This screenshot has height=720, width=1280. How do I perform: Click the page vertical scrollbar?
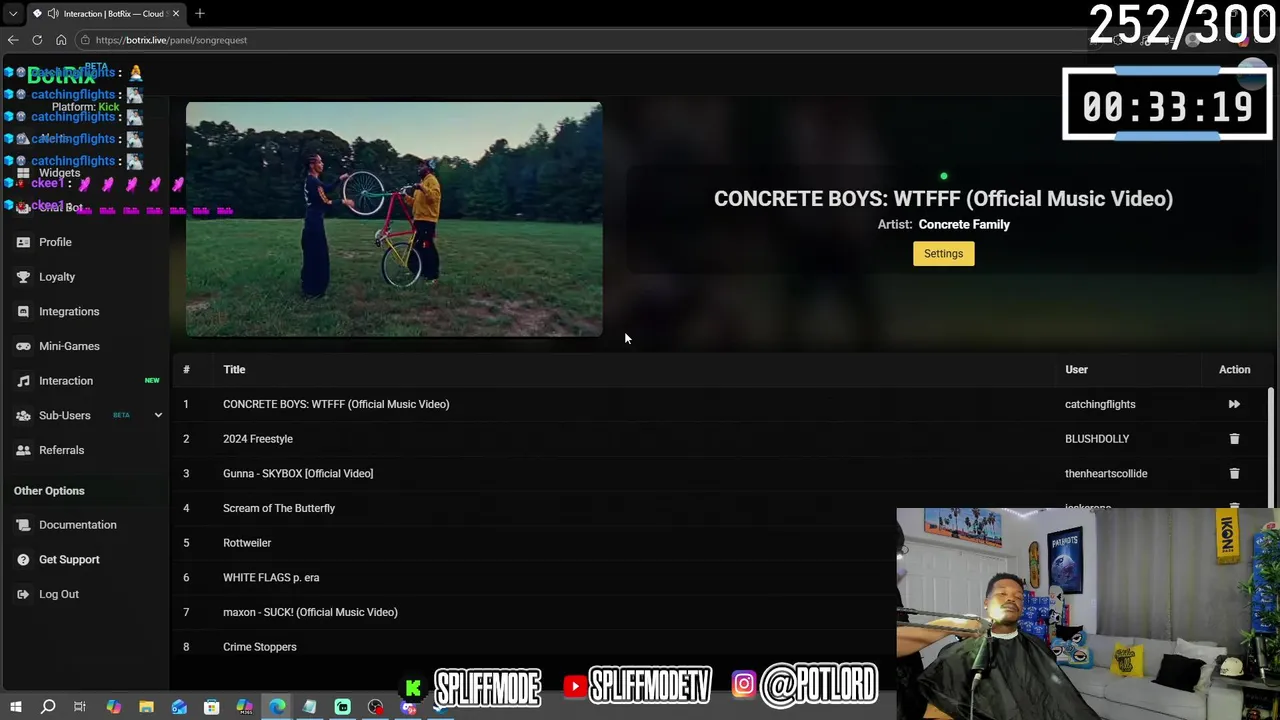(x=1272, y=450)
